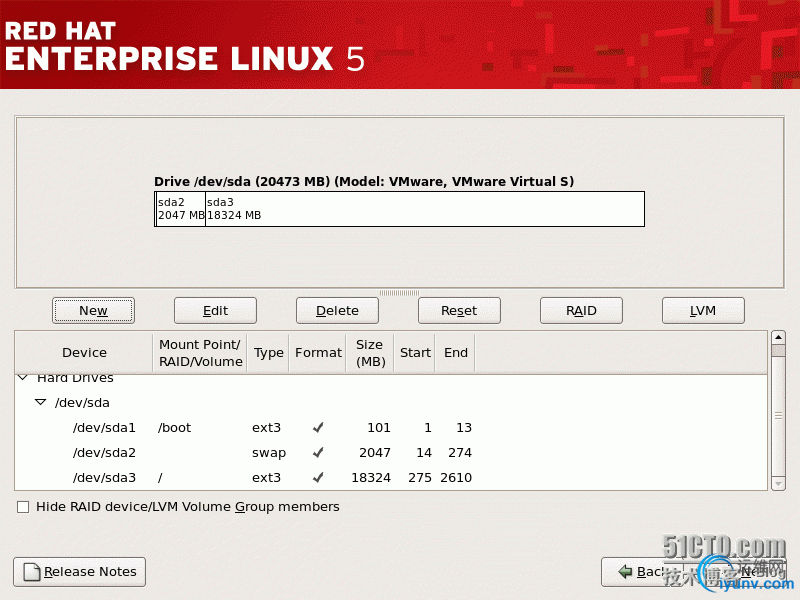This screenshot has width=800, height=600.
Task: Click the Start column header
Action: (x=415, y=353)
